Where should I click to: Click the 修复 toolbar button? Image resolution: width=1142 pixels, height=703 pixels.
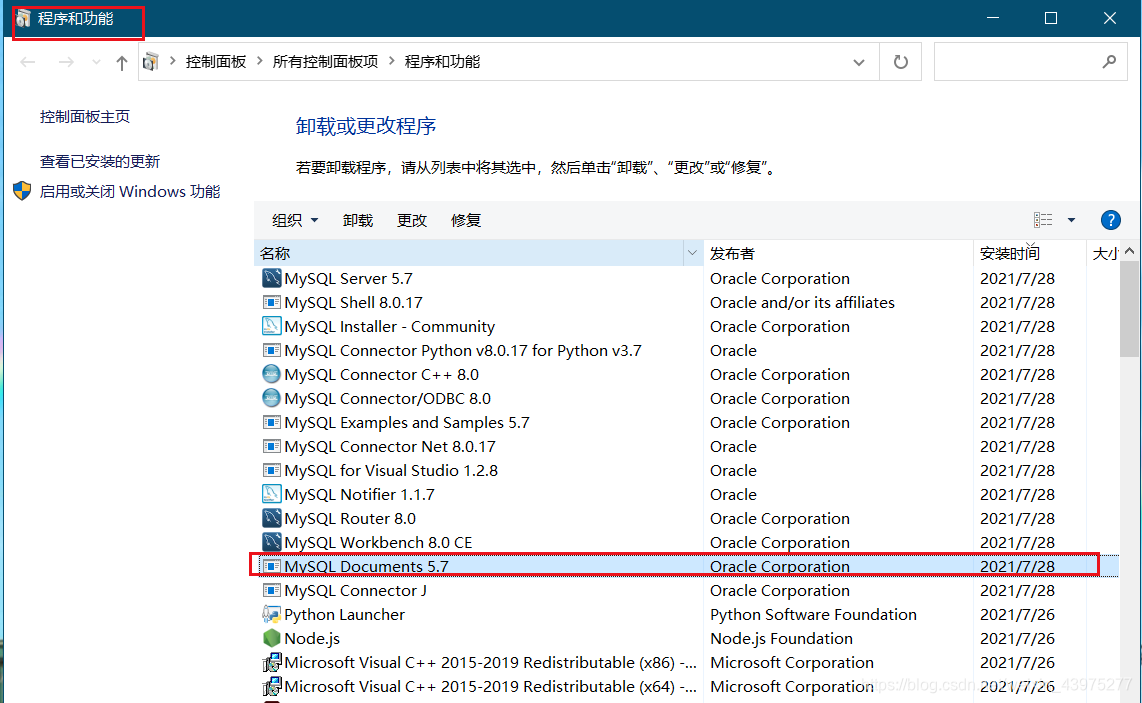[465, 220]
